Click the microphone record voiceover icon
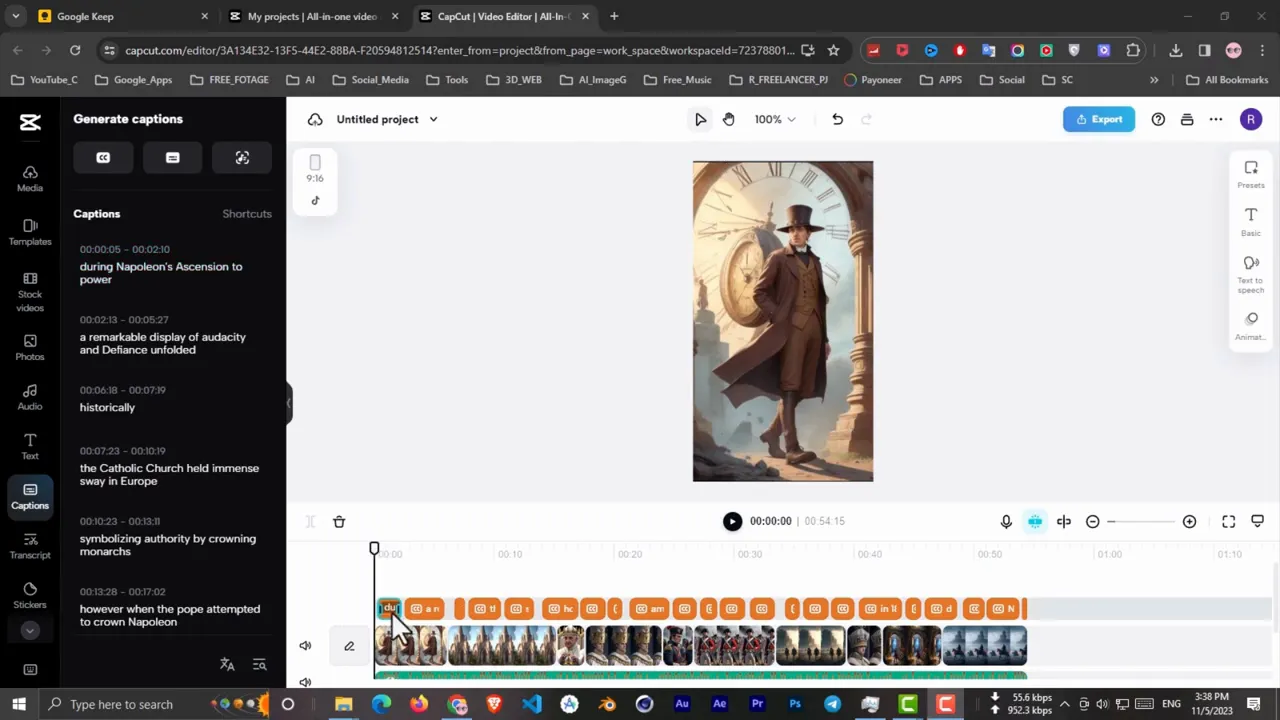 1006,521
